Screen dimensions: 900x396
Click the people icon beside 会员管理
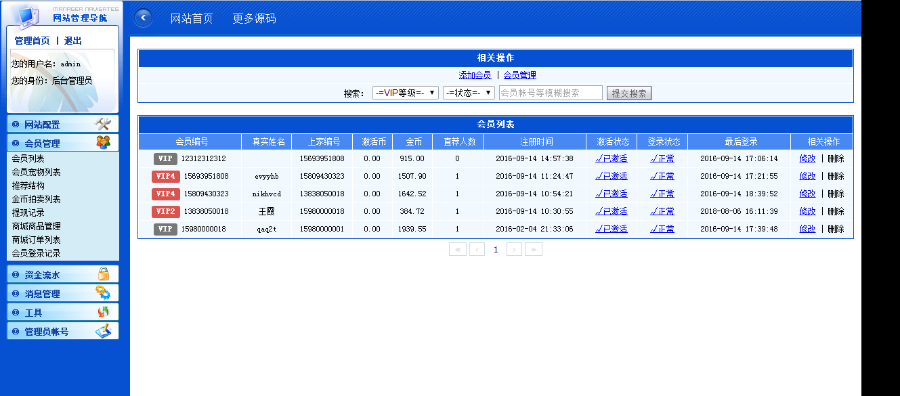(103, 142)
